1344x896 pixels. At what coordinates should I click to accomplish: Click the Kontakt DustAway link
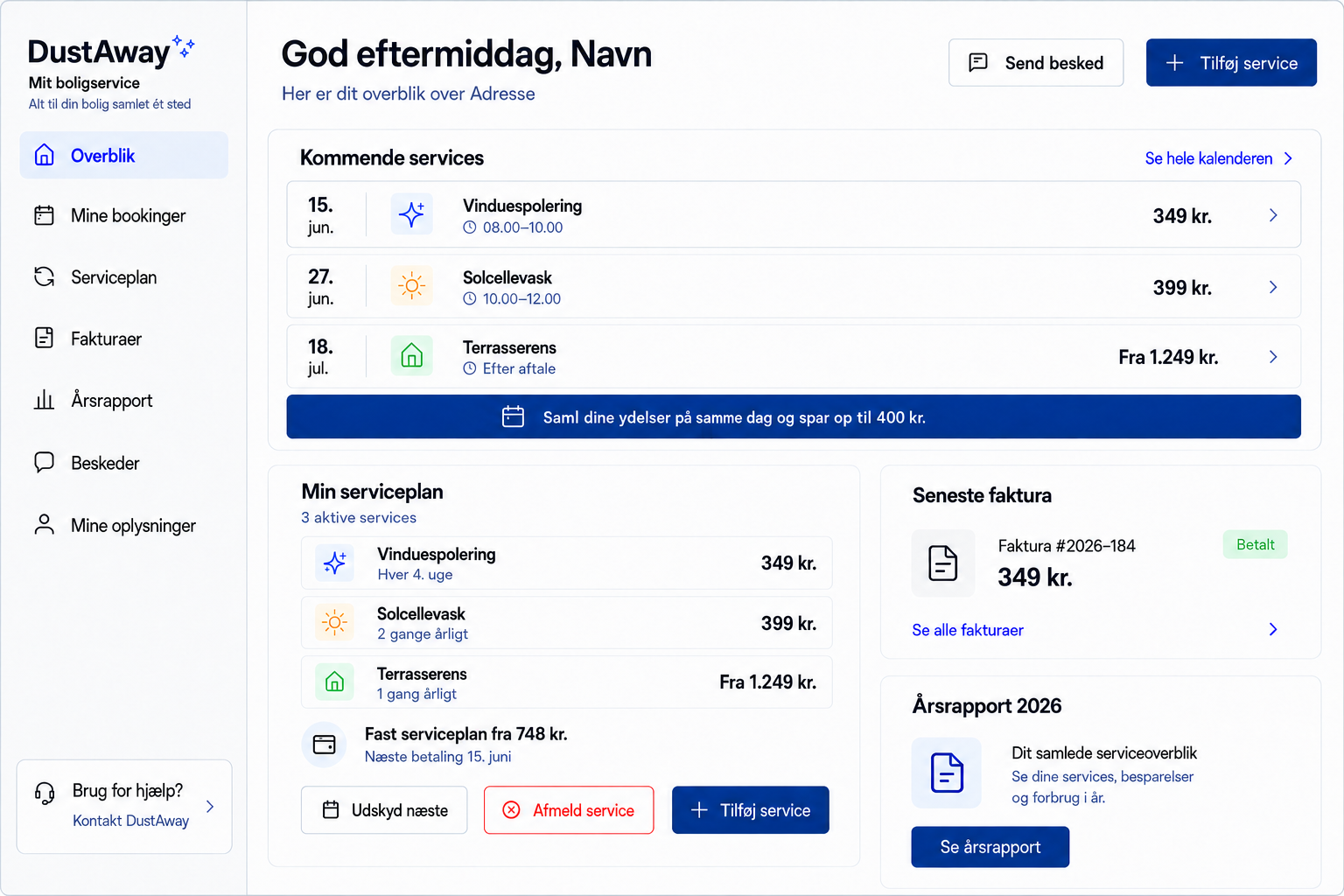pyautogui.click(x=130, y=820)
